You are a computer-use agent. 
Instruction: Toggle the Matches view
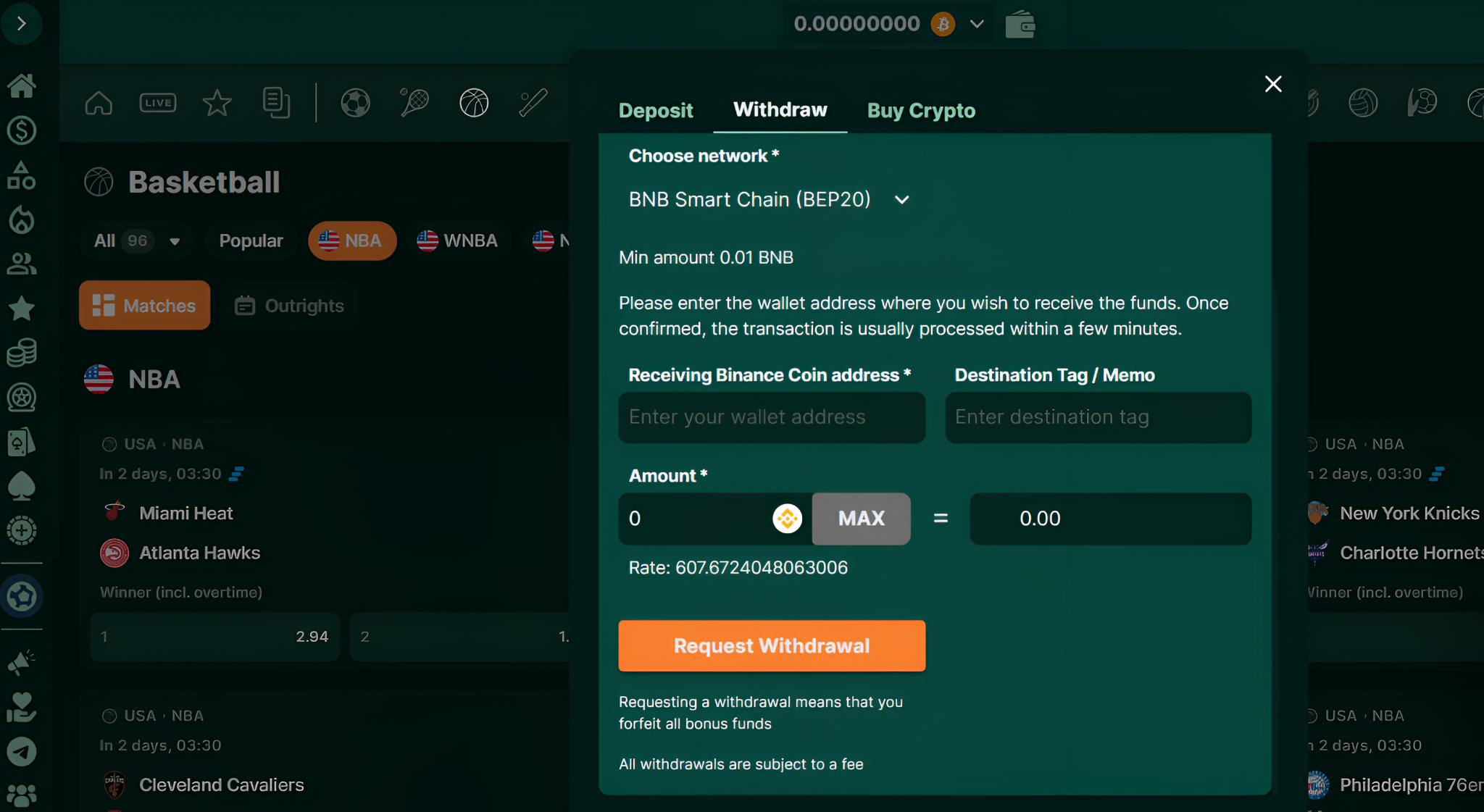[x=143, y=305]
